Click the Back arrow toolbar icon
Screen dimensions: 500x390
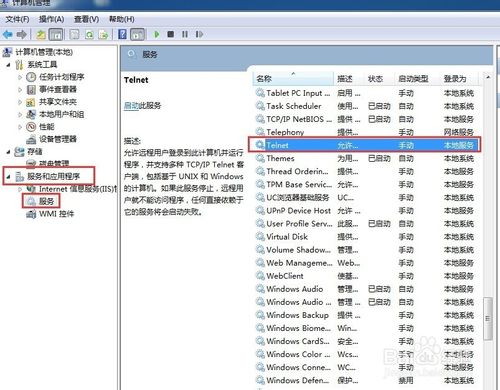coord(7,34)
